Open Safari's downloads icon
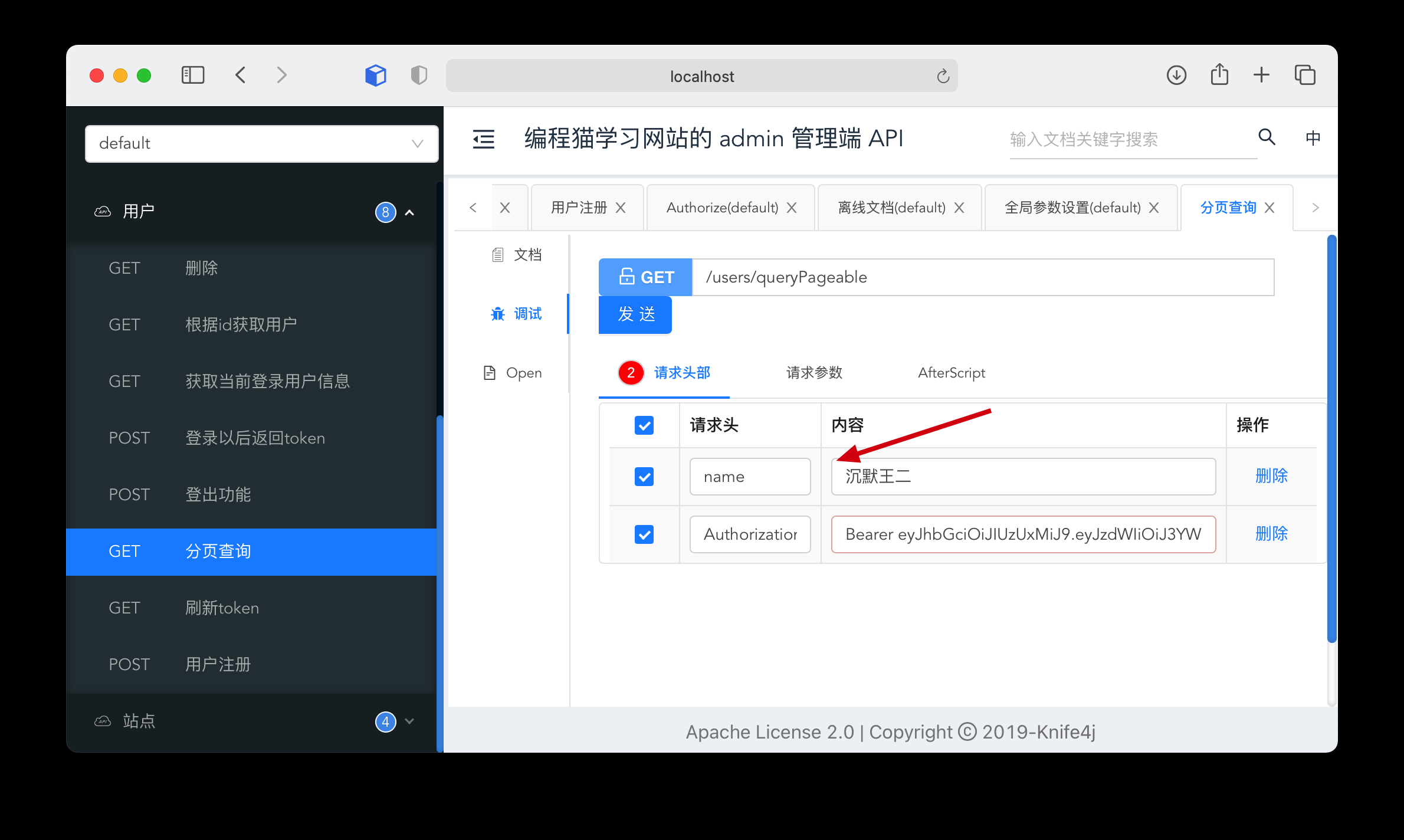Screen dimensions: 1404x840 coord(1176,76)
